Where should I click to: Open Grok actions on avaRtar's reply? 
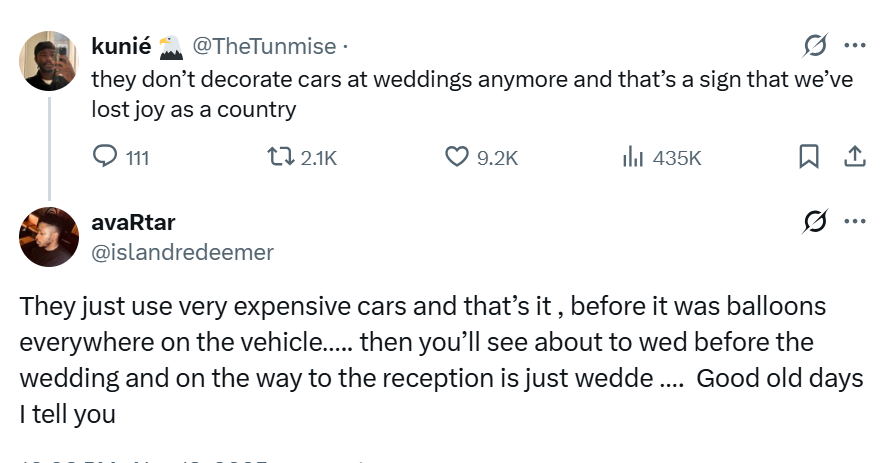pos(815,222)
